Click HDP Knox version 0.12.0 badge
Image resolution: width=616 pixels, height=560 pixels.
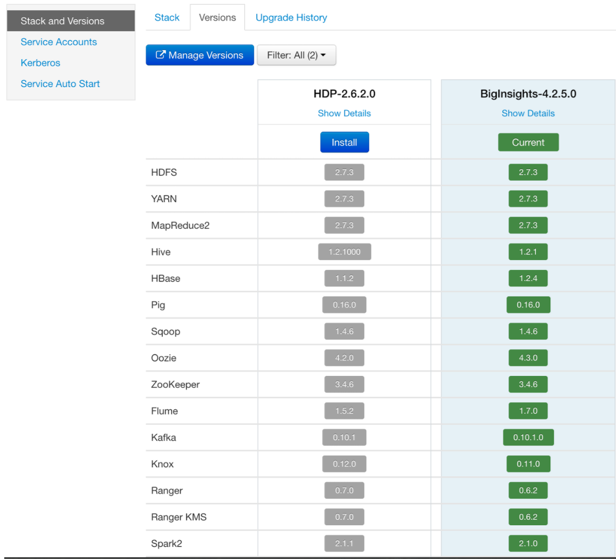click(344, 464)
